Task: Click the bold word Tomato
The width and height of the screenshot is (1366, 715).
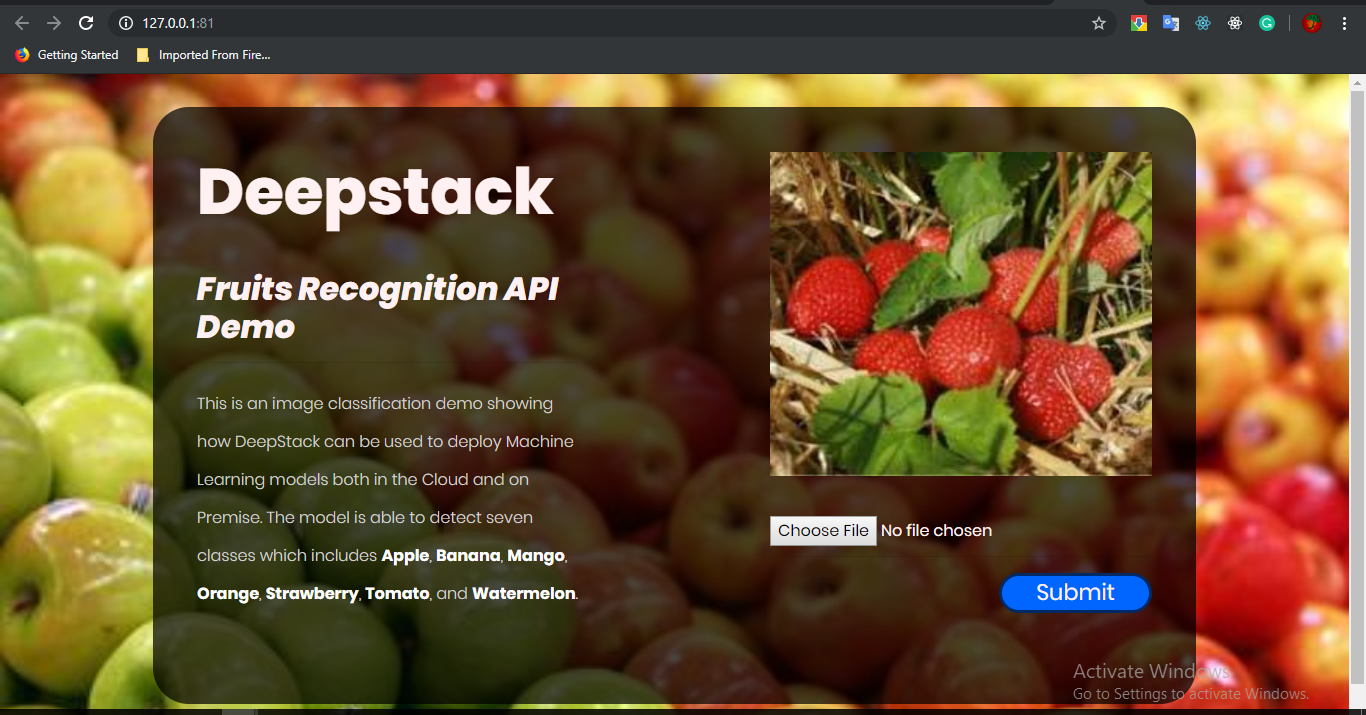Action: [397, 593]
